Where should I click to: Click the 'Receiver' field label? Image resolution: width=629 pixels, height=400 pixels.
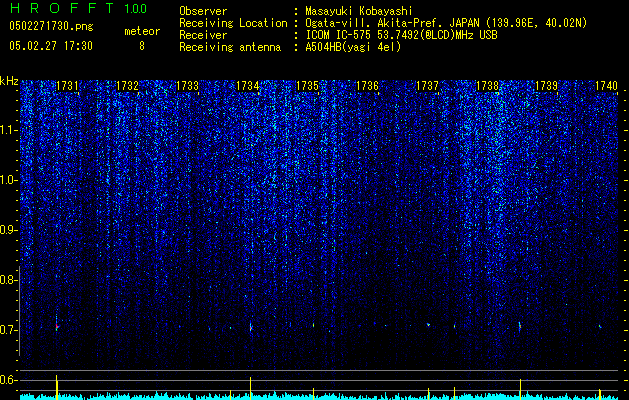[203, 35]
